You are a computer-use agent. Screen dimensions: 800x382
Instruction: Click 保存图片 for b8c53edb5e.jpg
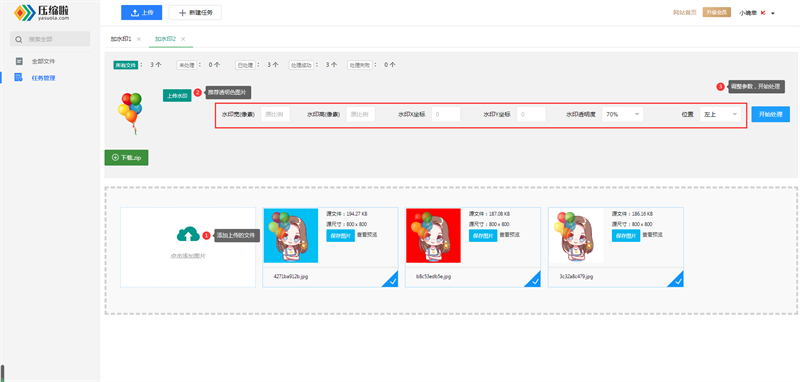[483, 236]
